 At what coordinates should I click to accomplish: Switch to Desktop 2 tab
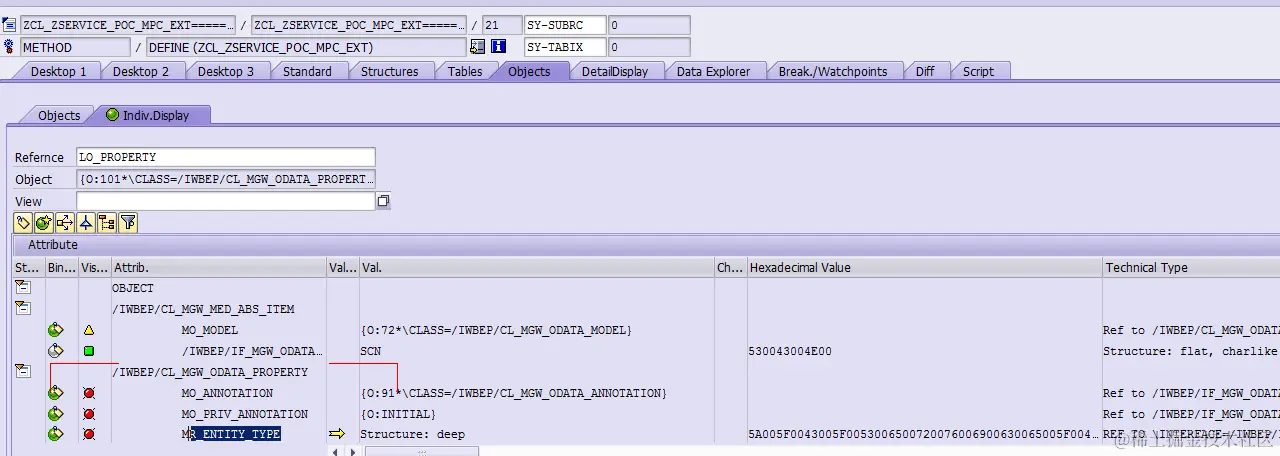[141, 71]
